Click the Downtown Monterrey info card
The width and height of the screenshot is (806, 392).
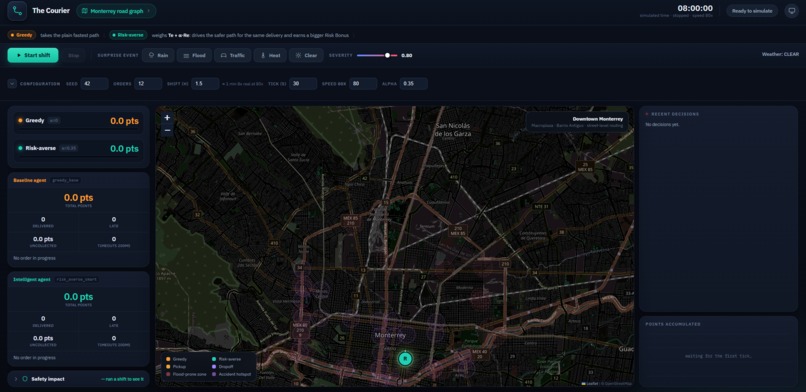(577, 122)
